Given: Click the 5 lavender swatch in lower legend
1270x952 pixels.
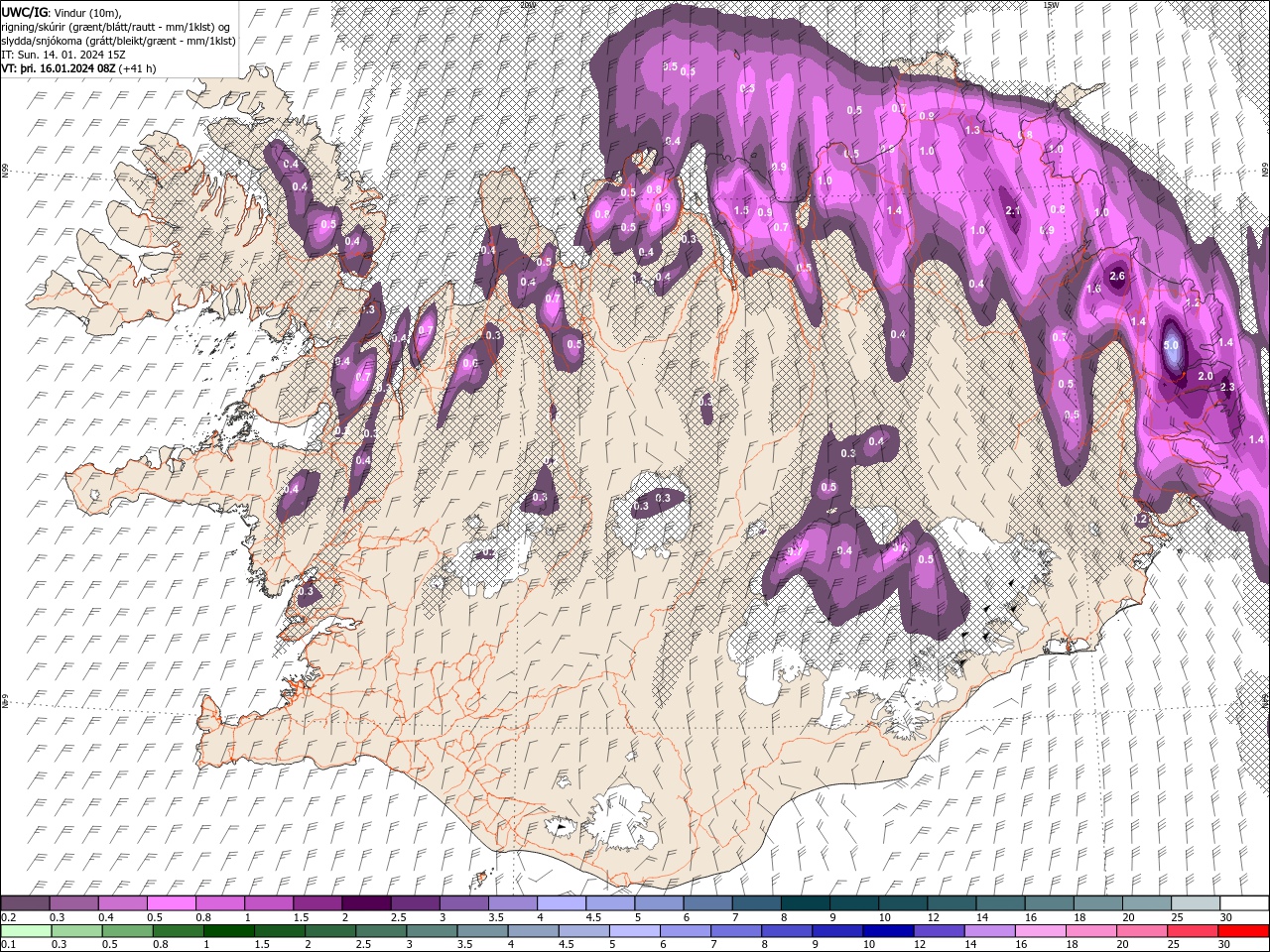Looking at the screenshot, I should point(635,930).
